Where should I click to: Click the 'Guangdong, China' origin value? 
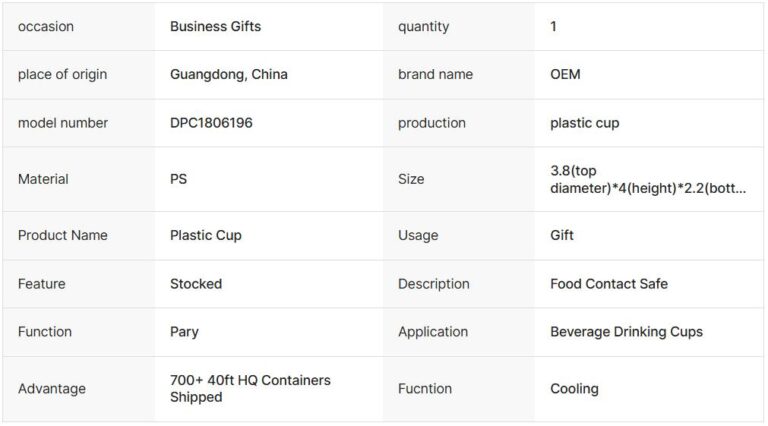click(230, 75)
